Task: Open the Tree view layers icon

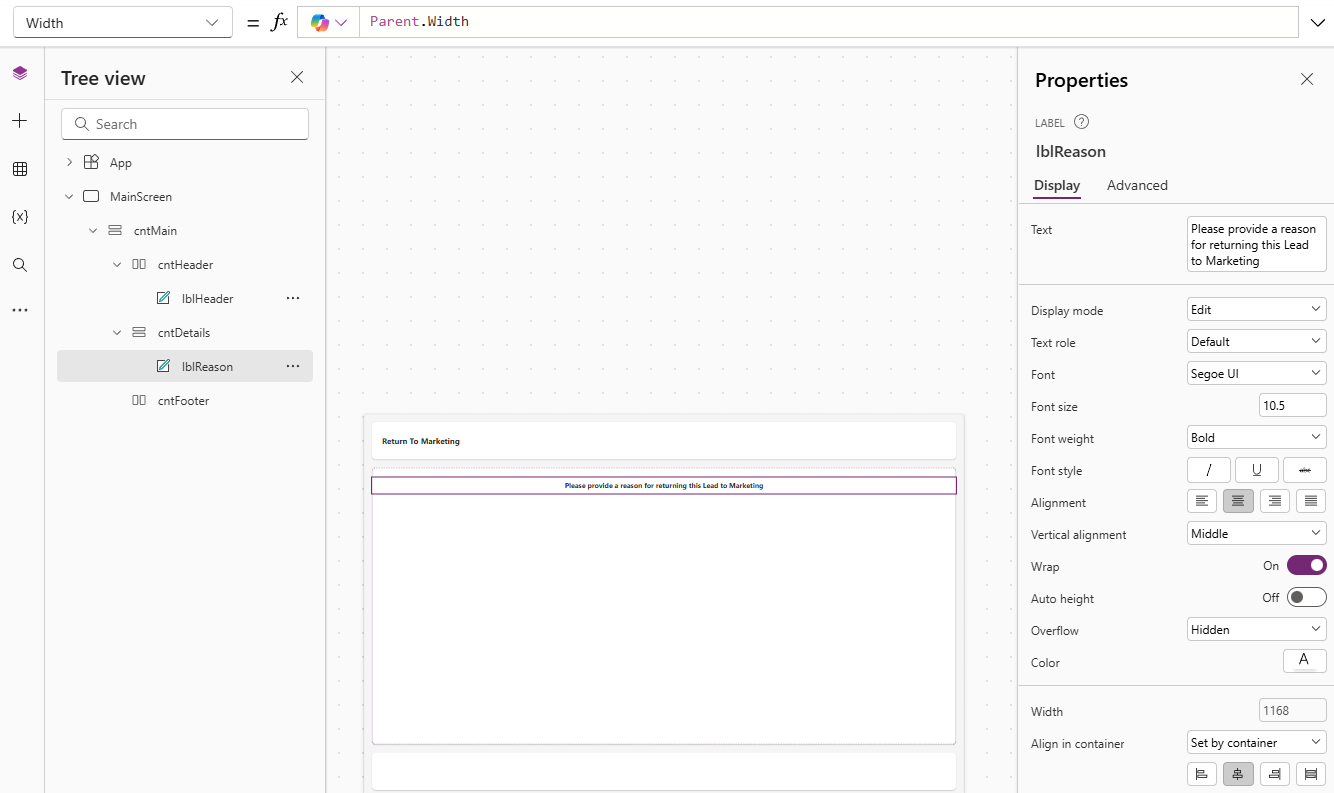Action: click(x=20, y=73)
